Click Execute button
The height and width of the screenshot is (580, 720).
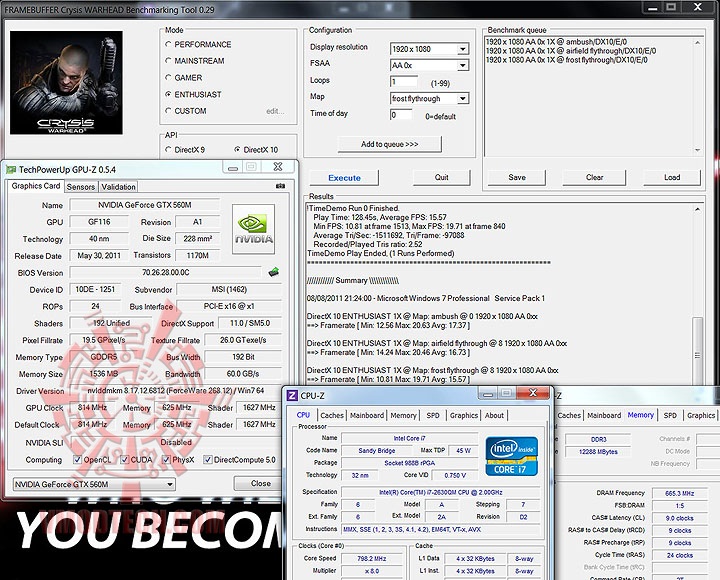click(344, 178)
